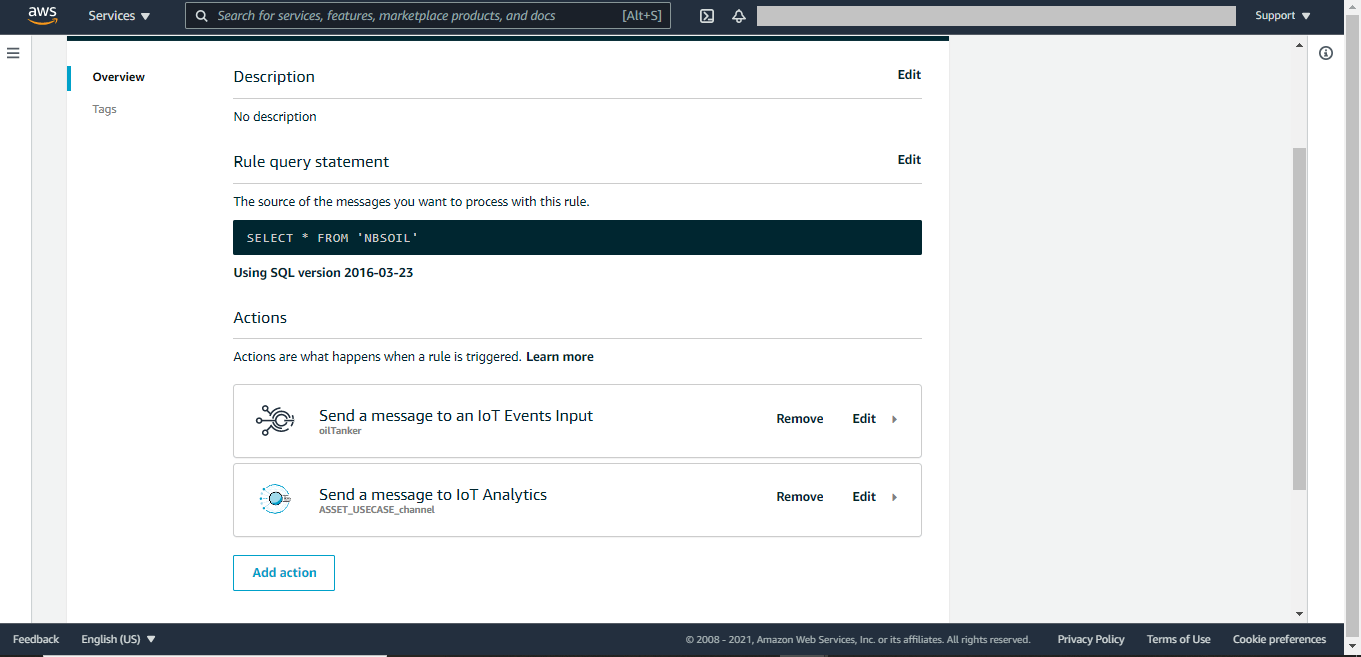This screenshot has height=657, width=1361.
Task: Open the English (US) language selector
Action: point(119,639)
